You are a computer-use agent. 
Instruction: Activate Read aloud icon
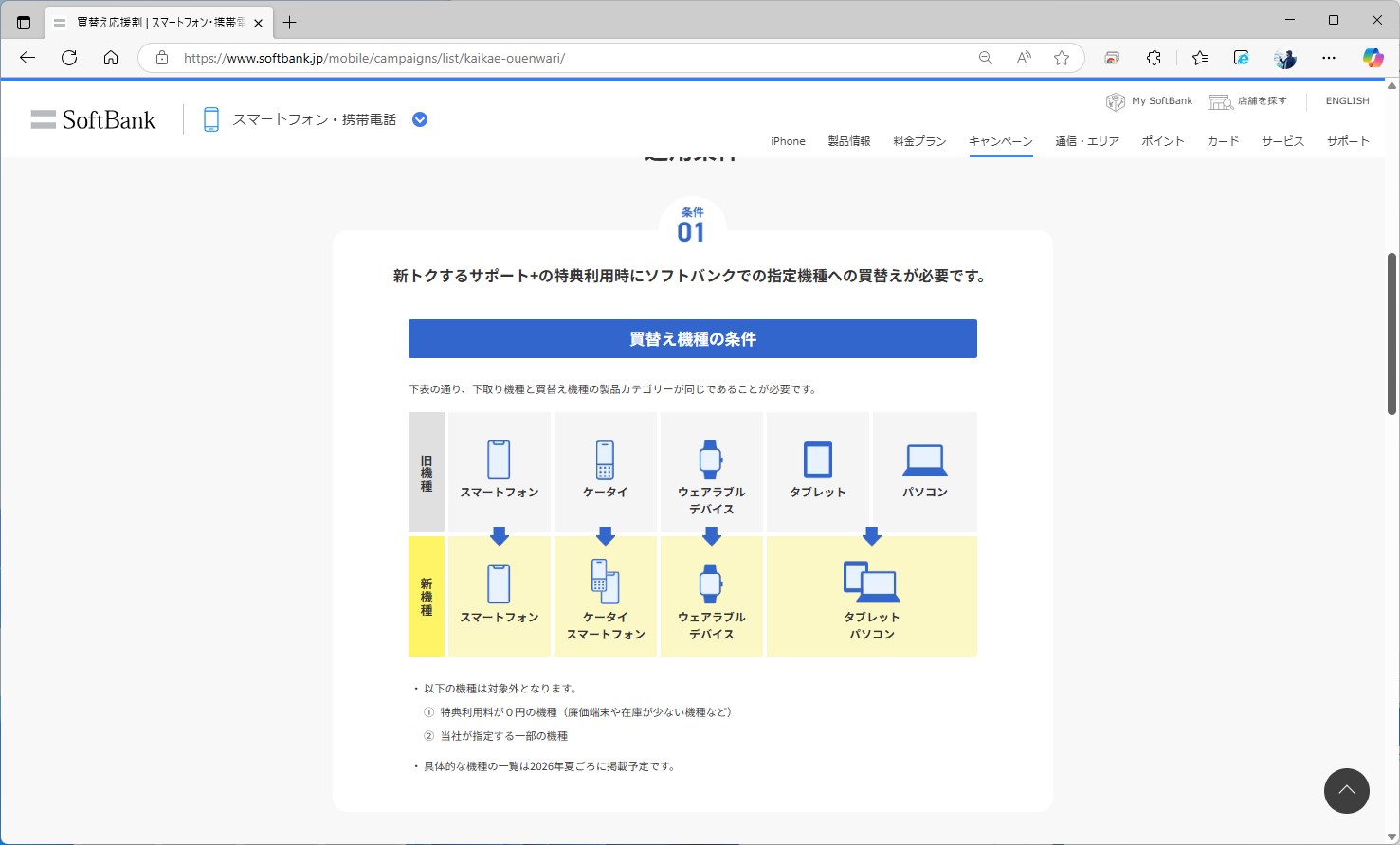1024,58
